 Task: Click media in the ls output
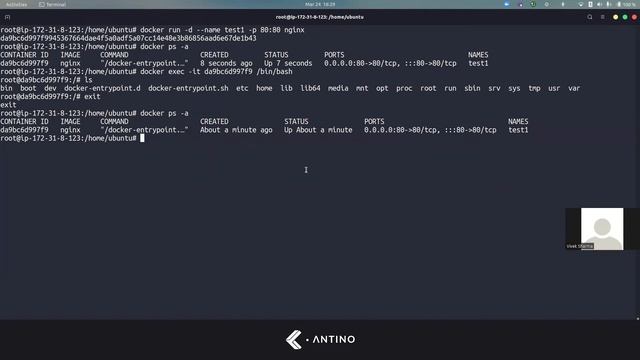point(338,88)
